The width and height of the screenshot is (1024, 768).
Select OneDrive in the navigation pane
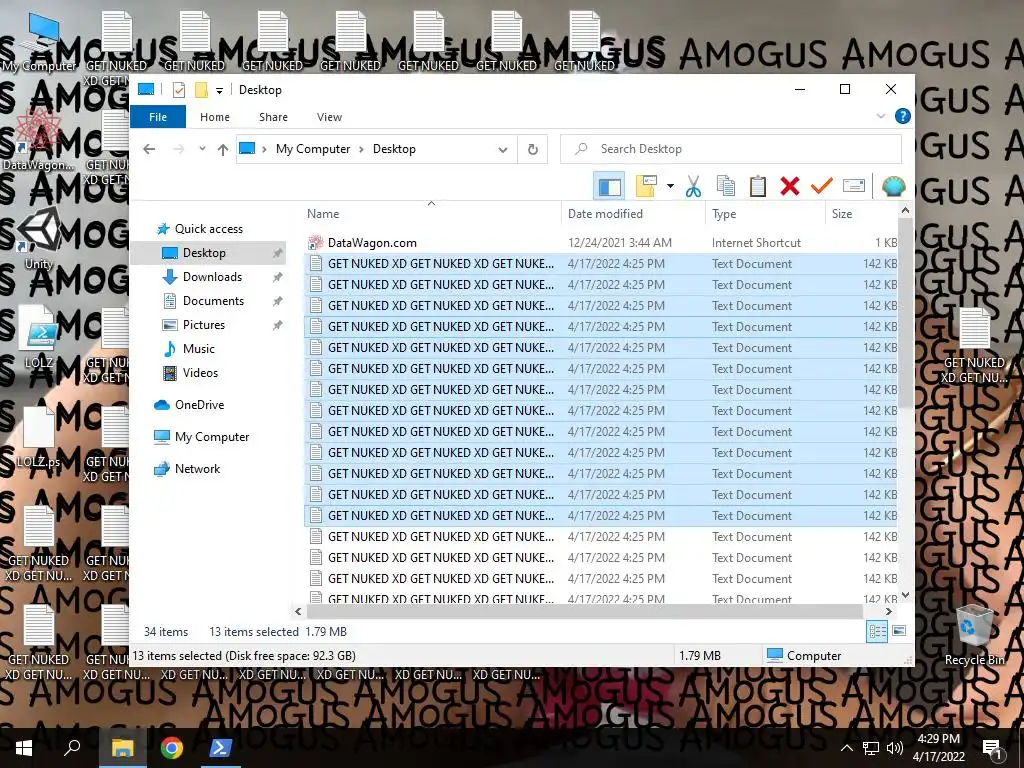point(199,405)
